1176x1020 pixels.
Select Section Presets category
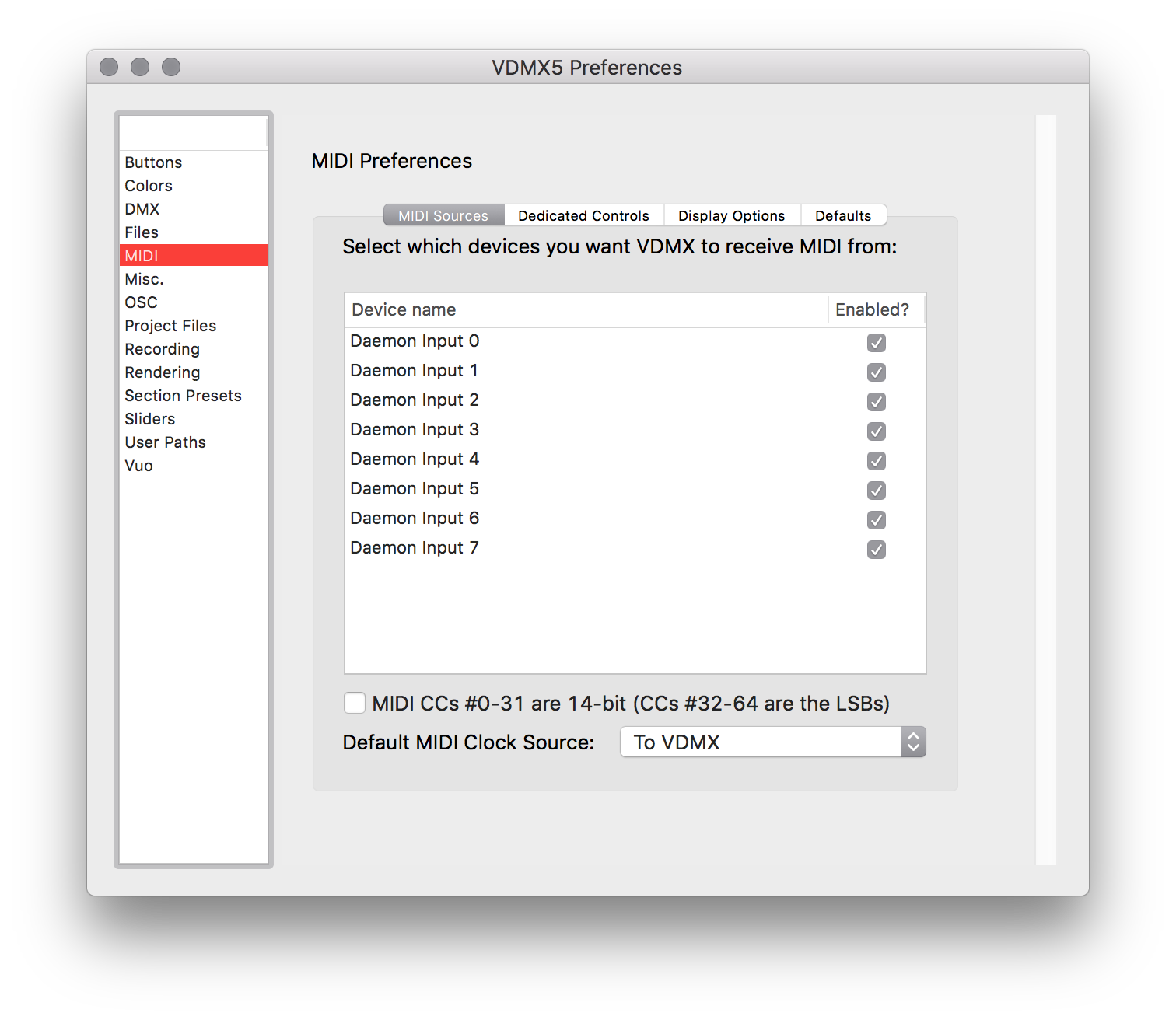click(194, 396)
